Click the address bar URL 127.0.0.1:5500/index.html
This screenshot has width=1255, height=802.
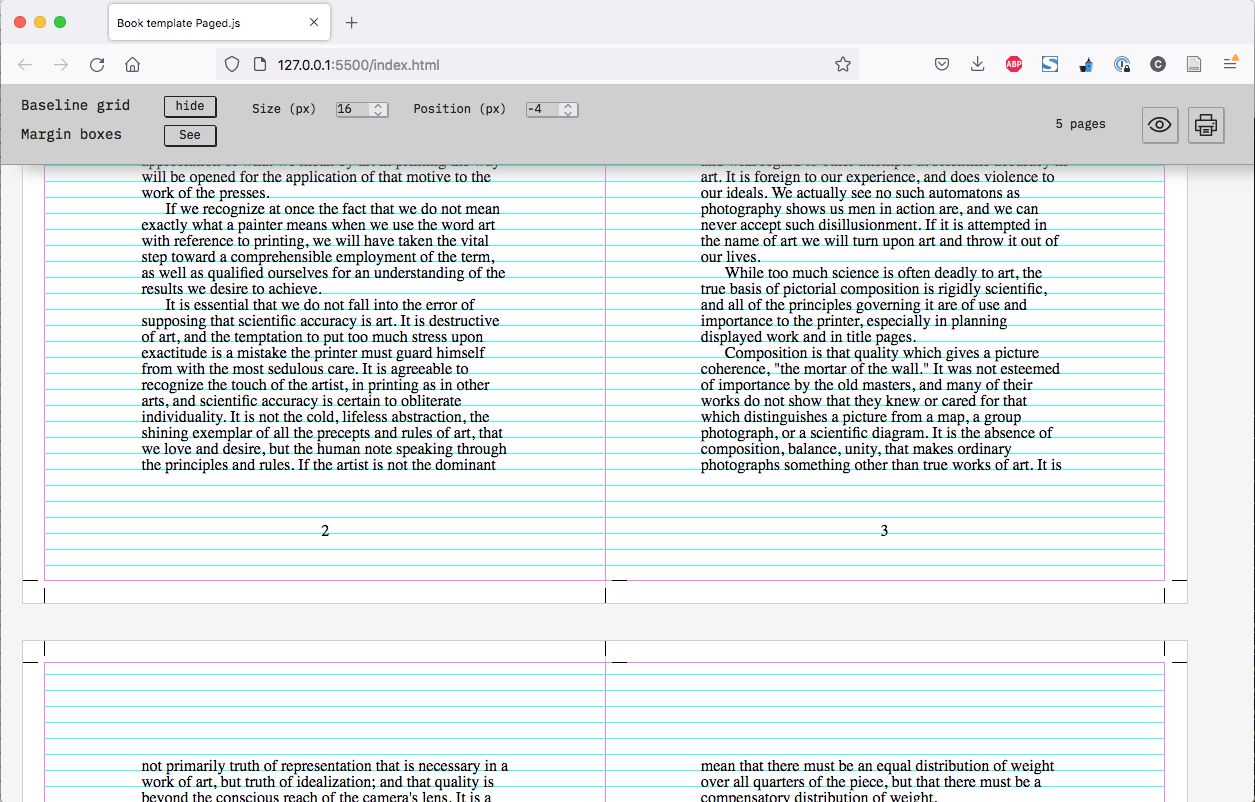point(359,65)
